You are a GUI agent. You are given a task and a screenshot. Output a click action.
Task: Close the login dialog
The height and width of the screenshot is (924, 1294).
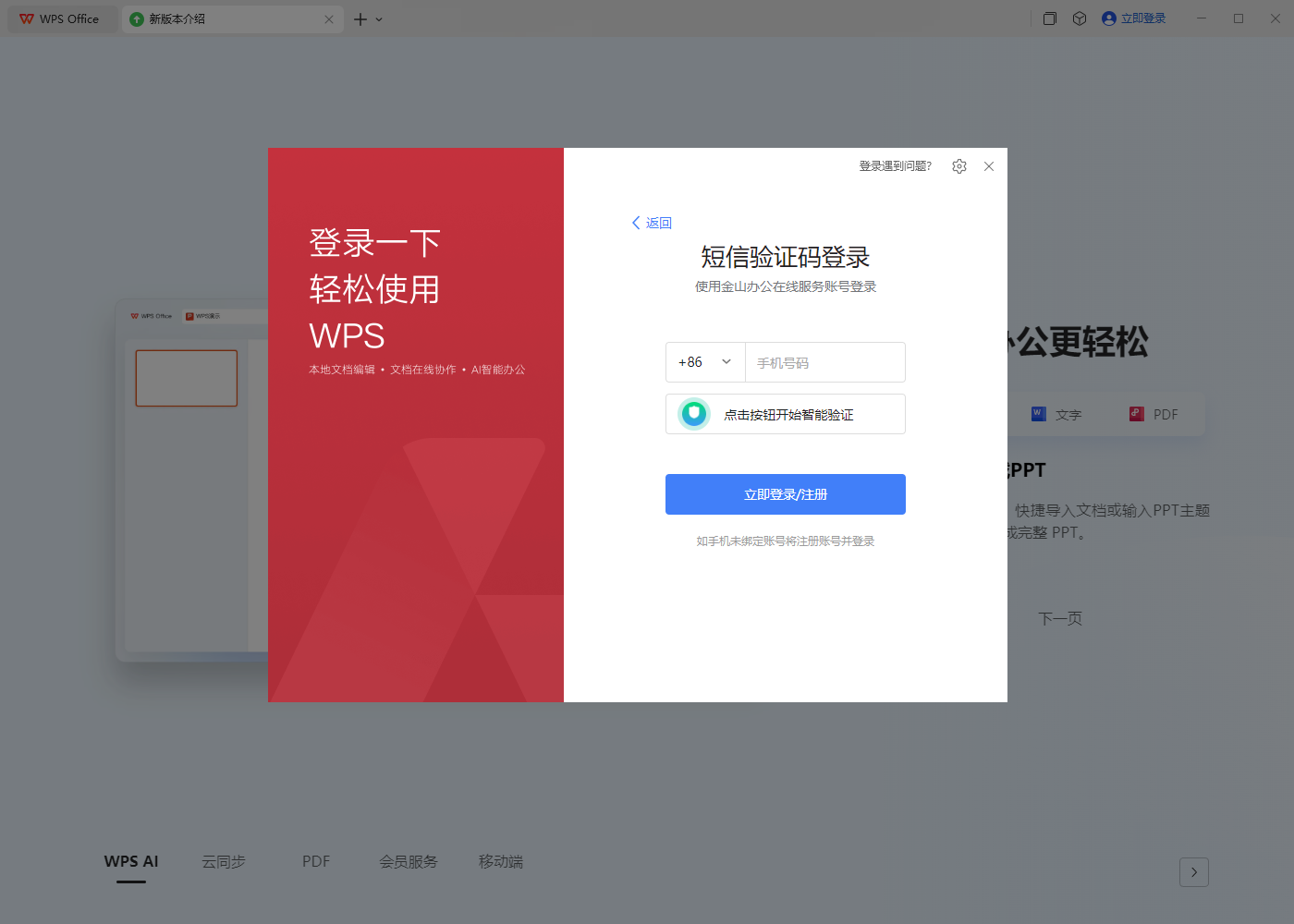coord(989,166)
